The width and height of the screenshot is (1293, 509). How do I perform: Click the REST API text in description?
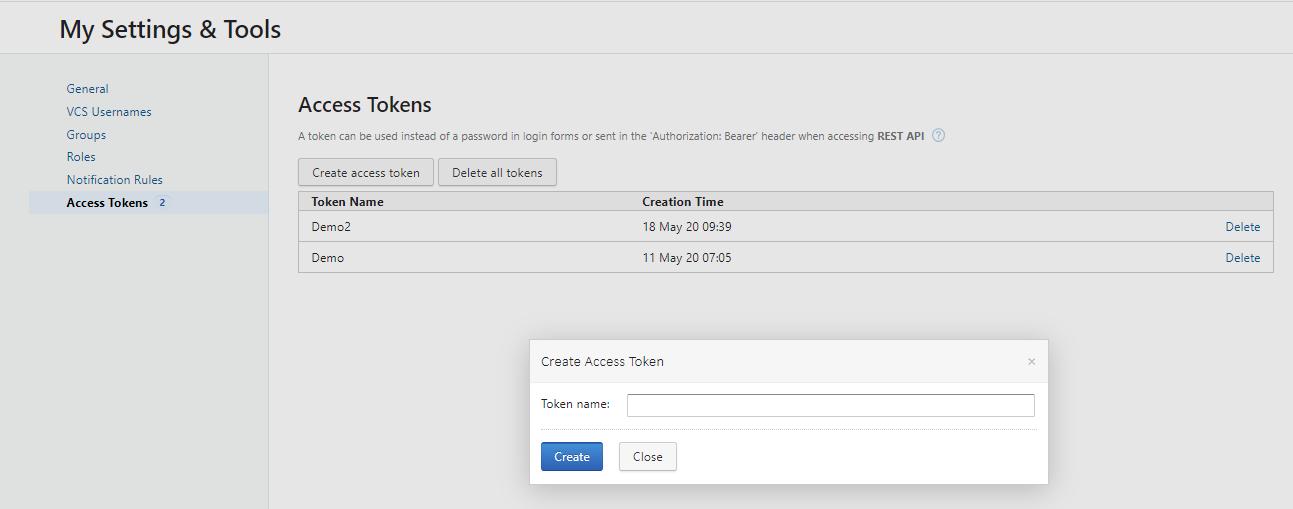tap(902, 136)
